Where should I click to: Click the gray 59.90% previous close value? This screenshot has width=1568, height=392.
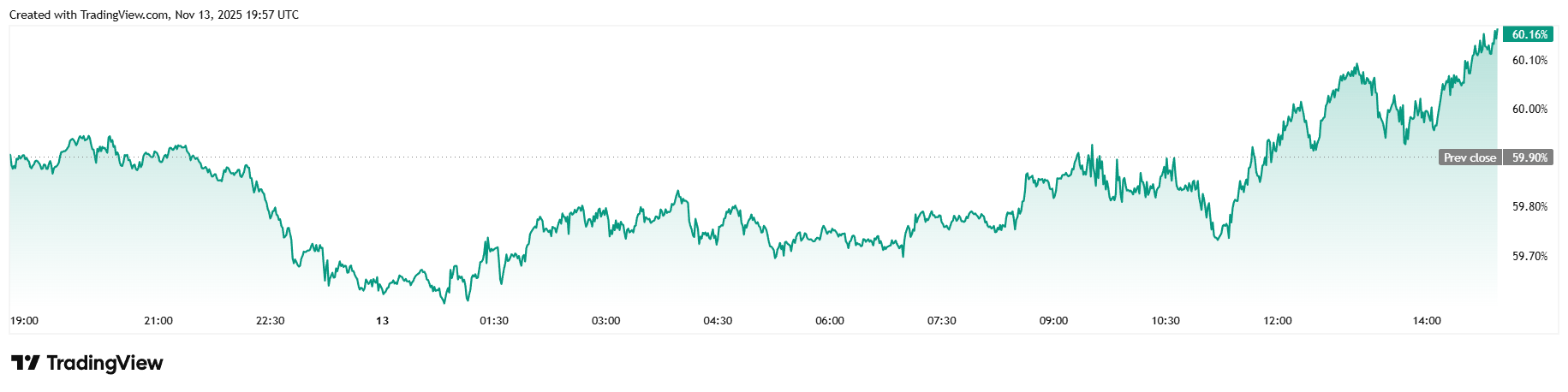pyautogui.click(x=1529, y=157)
